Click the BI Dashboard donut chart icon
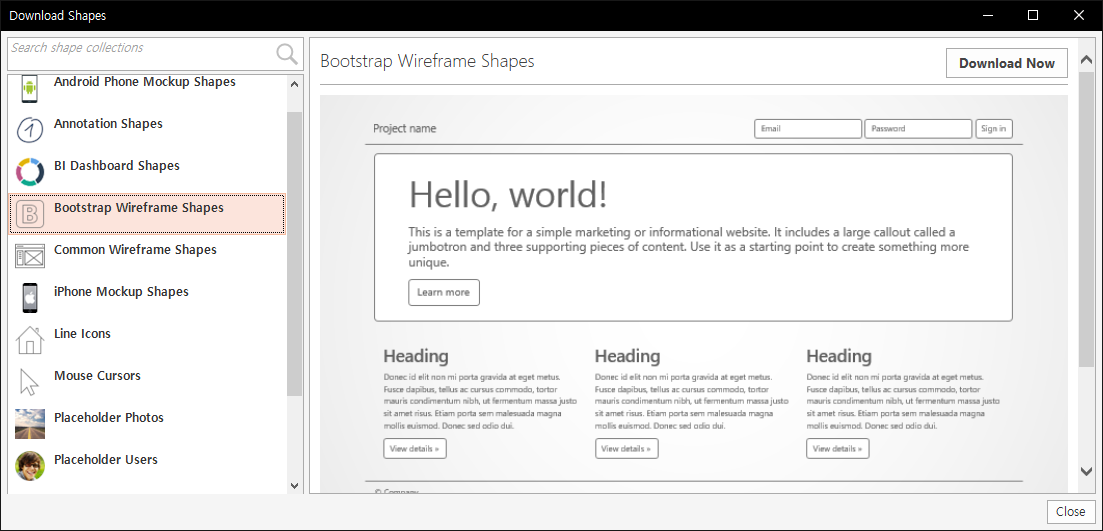The height and width of the screenshot is (531, 1103). coord(30,172)
